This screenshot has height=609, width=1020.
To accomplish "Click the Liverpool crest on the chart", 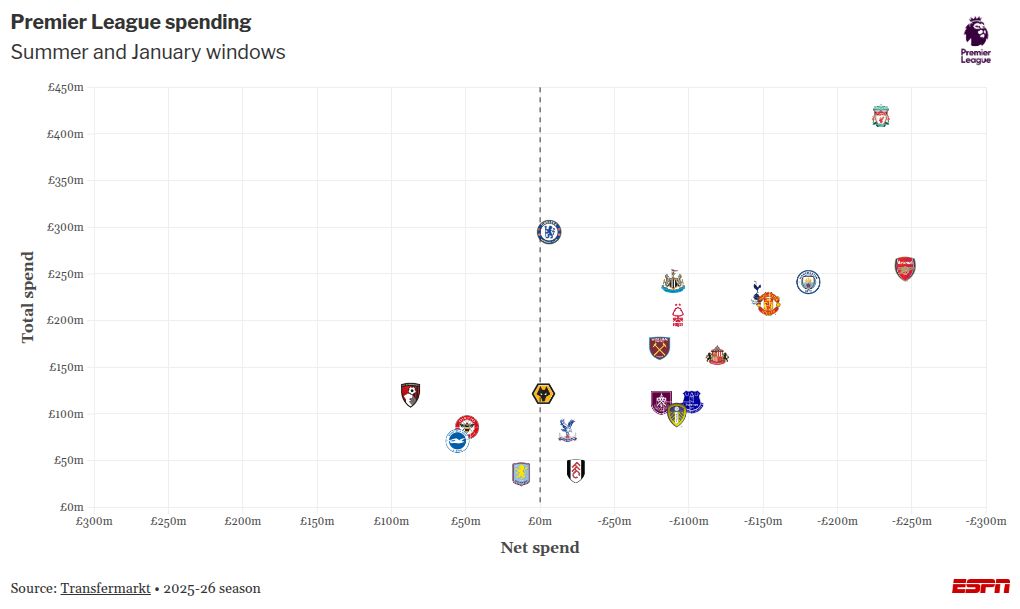I will click(880, 116).
